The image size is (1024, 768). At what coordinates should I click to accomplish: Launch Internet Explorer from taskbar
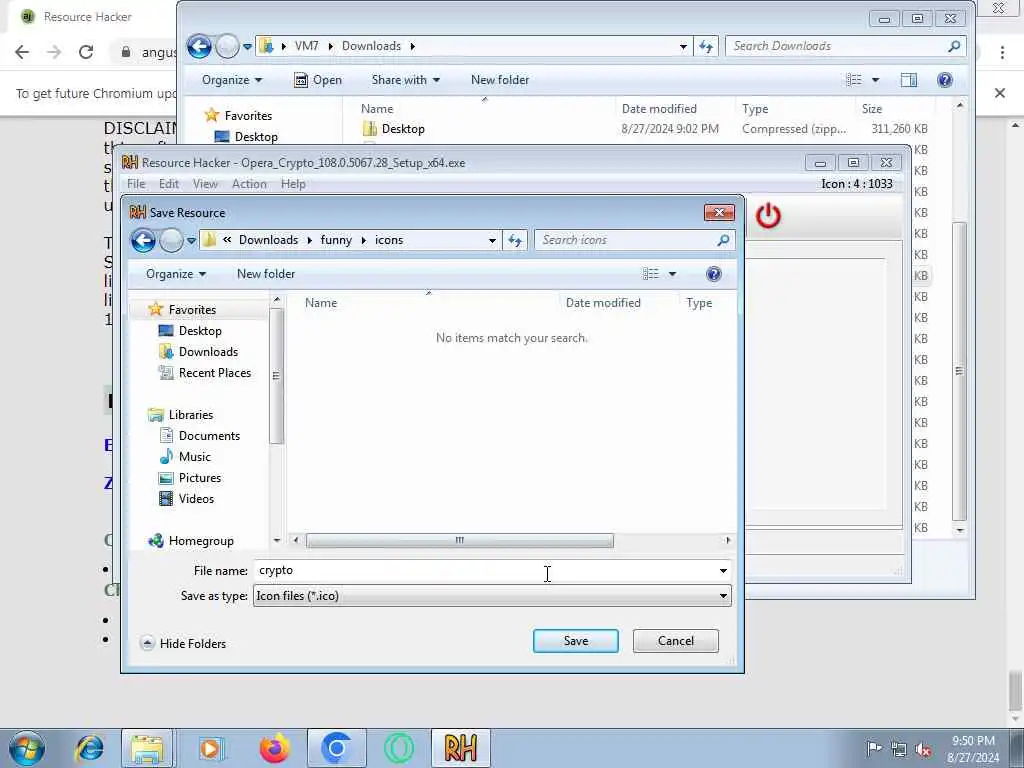[89, 748]
